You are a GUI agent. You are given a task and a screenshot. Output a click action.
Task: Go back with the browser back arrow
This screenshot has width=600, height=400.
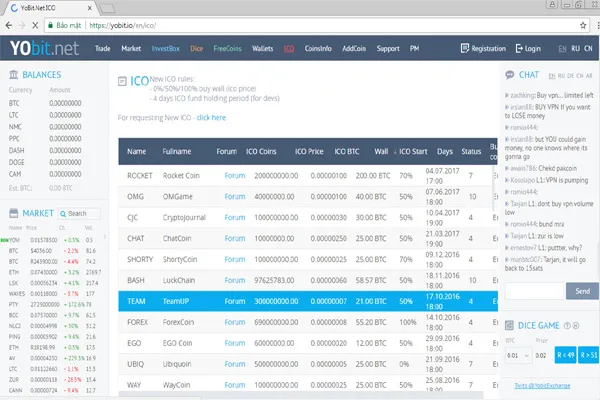click(x=8, y=26)
